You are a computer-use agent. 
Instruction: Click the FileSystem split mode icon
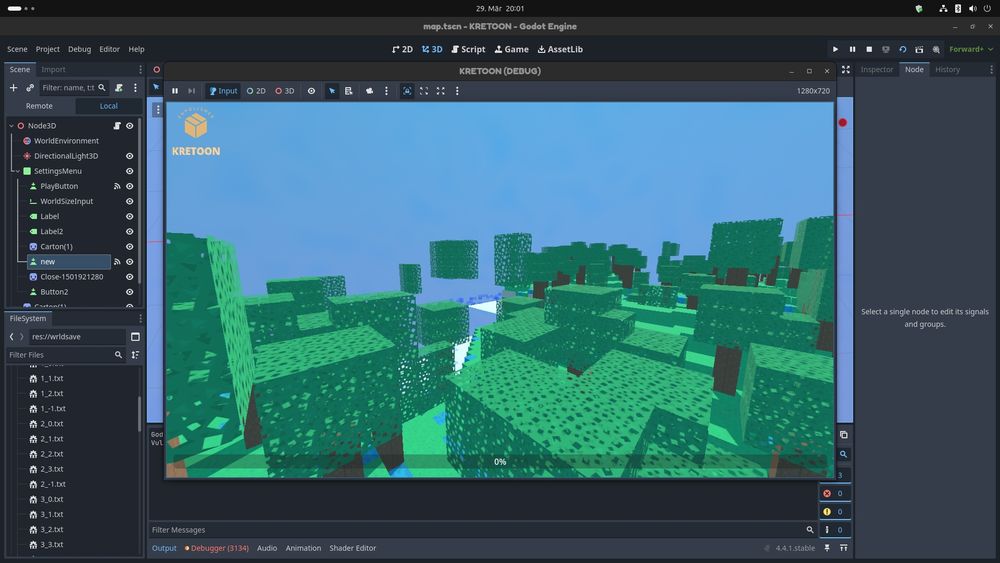point(135,337)
